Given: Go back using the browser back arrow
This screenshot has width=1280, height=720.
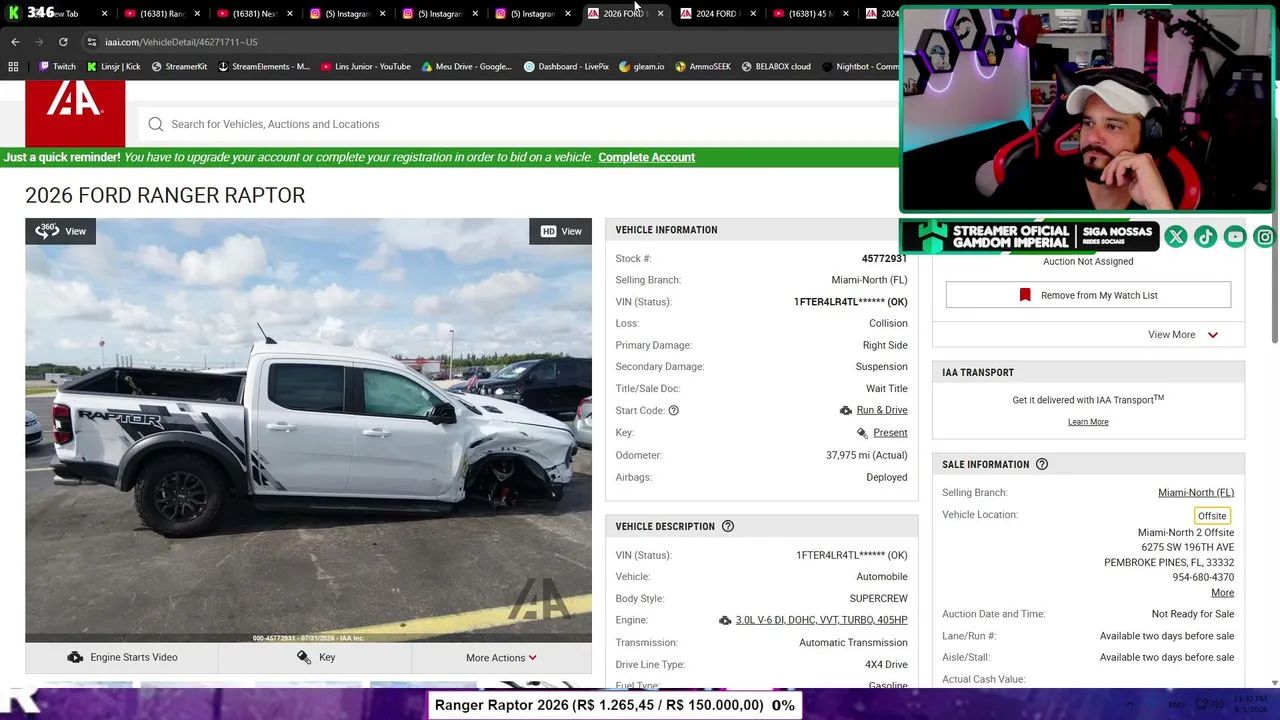Looking at the screenshot, I should tap(15, 42).
